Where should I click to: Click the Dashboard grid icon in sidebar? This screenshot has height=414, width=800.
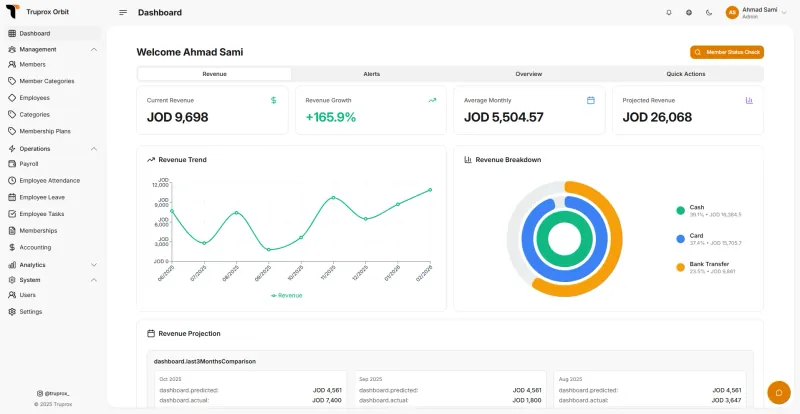12,34
